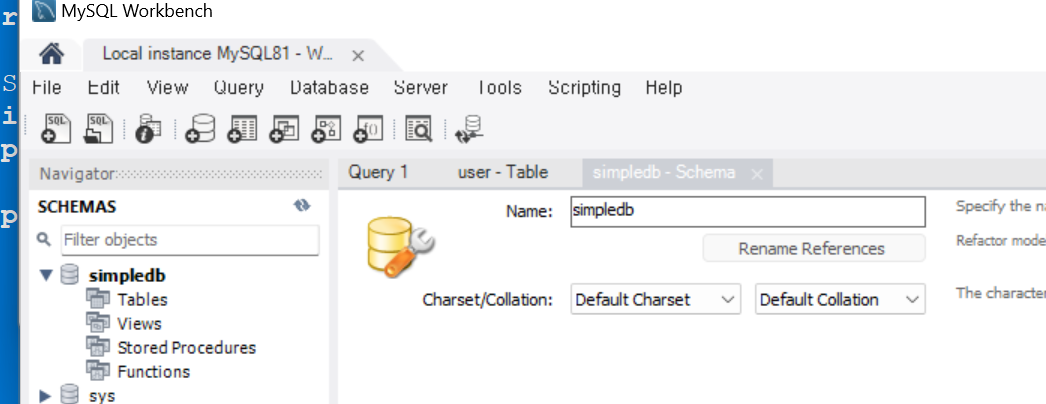
Task: Select the Views item under simpledb
Action: (139, 323)
